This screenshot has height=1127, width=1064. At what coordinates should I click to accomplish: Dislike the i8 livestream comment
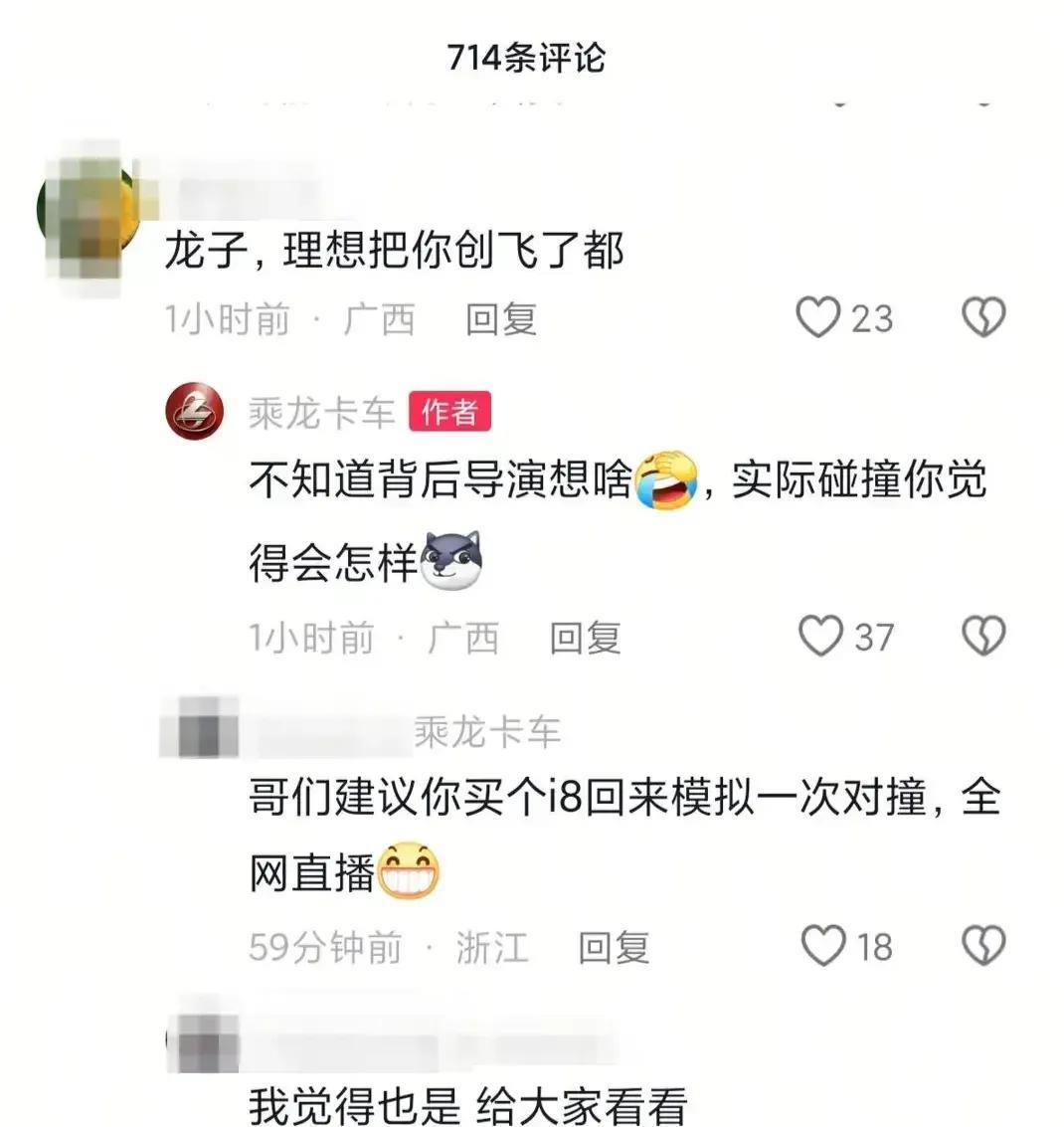[x=983, y=945]
